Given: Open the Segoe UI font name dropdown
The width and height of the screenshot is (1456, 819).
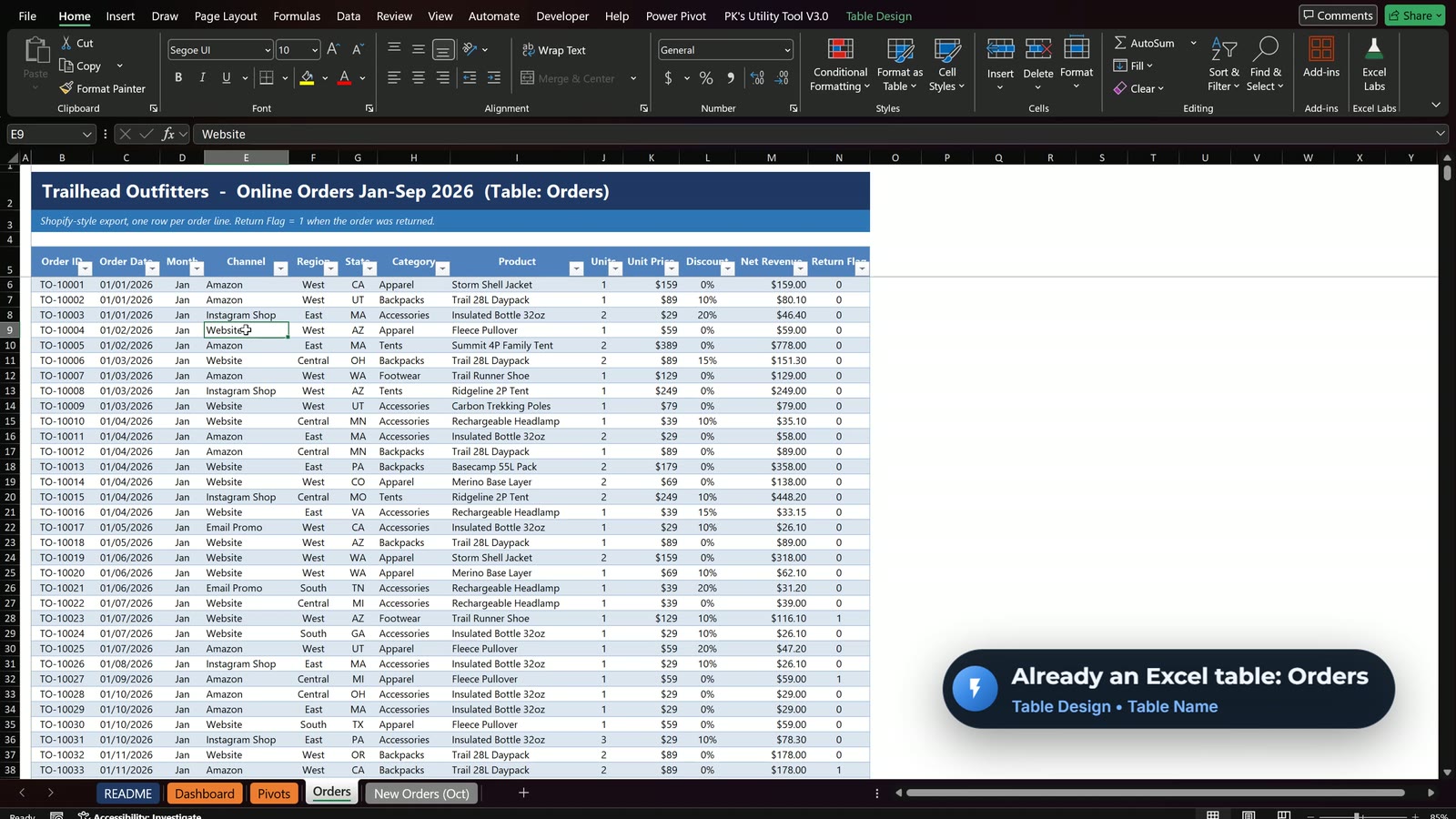Looking at the screenshot, I should tap(268, 50).
